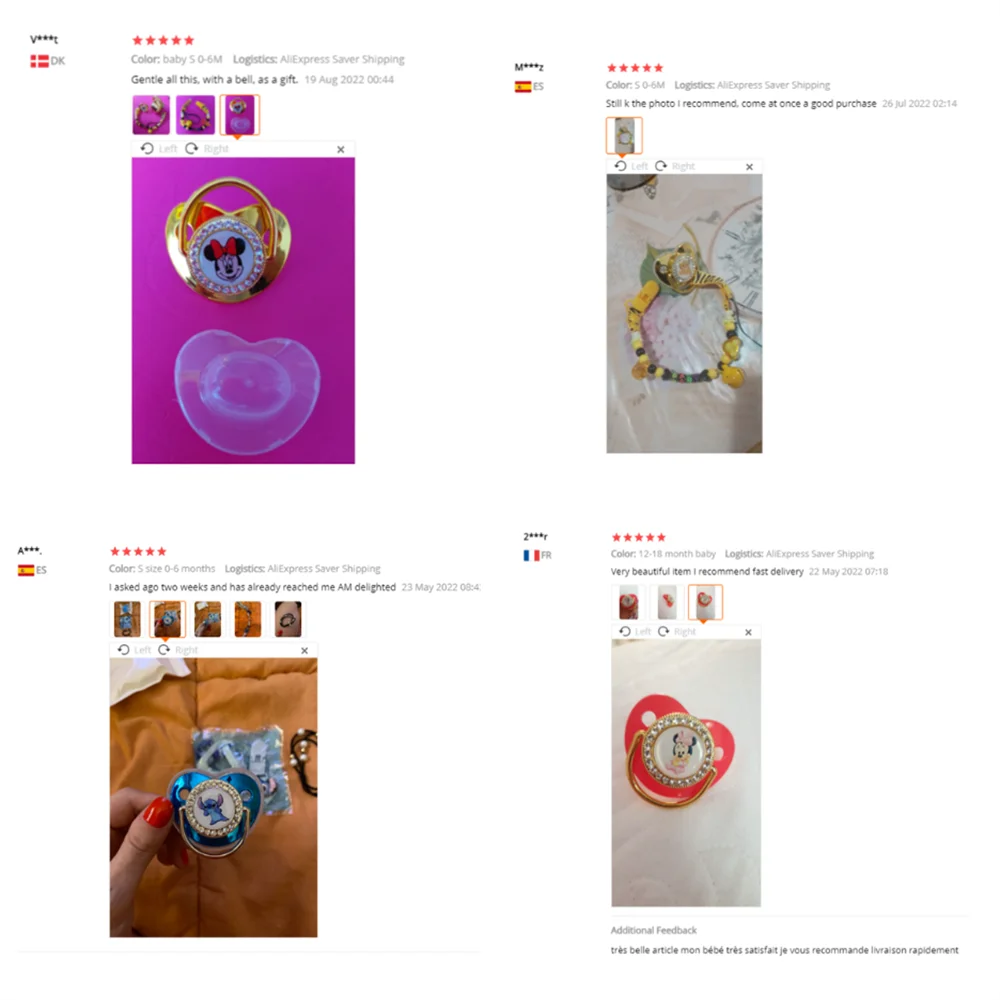Screen dimensions: 1000x1000
Task: Close the enlarged photo in V***t's review
Action: tap(341, 149)
